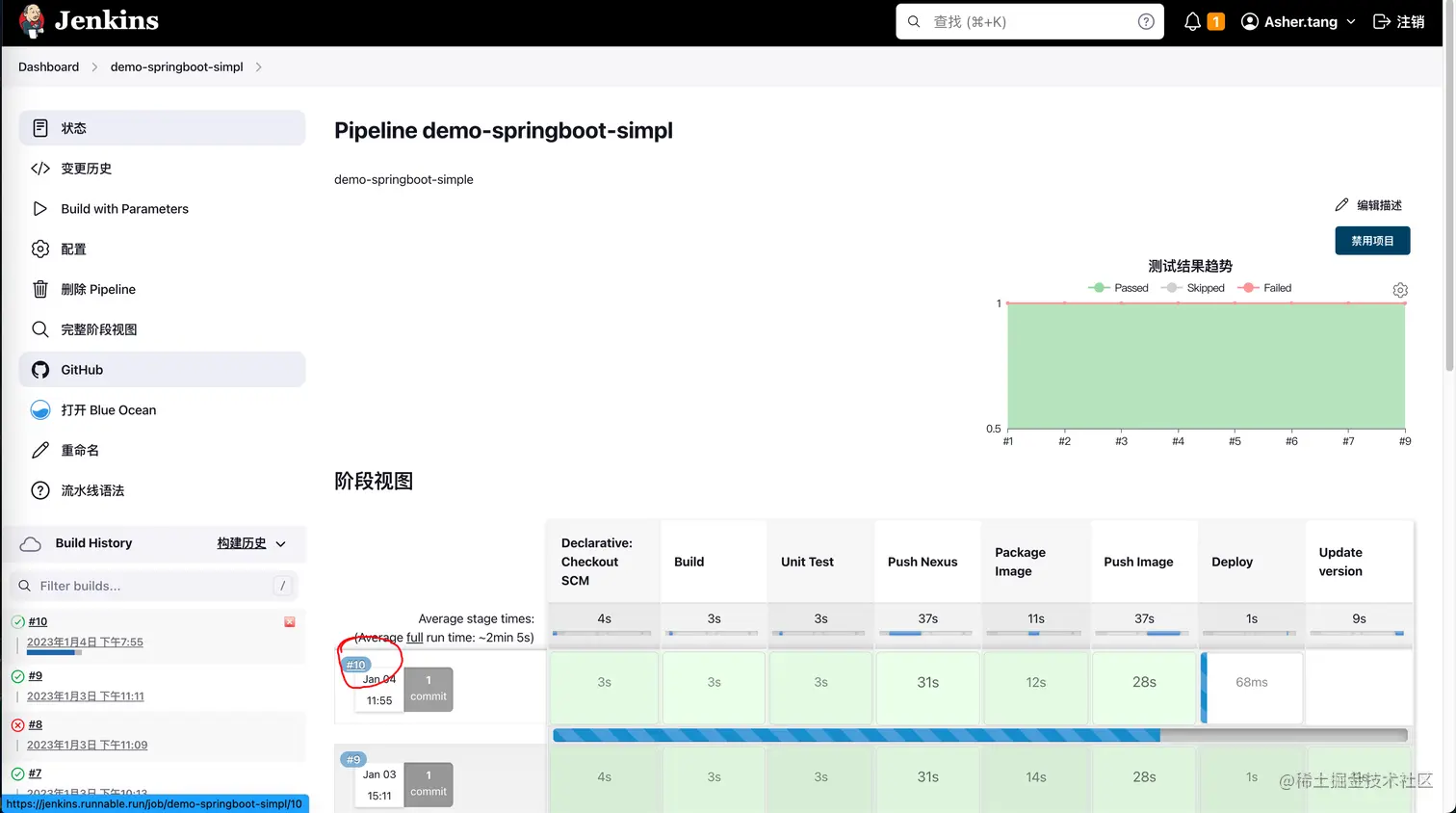Click the demo-springboot-simpl breadcrumb link
Image resolution: width=1456 pixels, height=813 pixels.
click(177, 66)
